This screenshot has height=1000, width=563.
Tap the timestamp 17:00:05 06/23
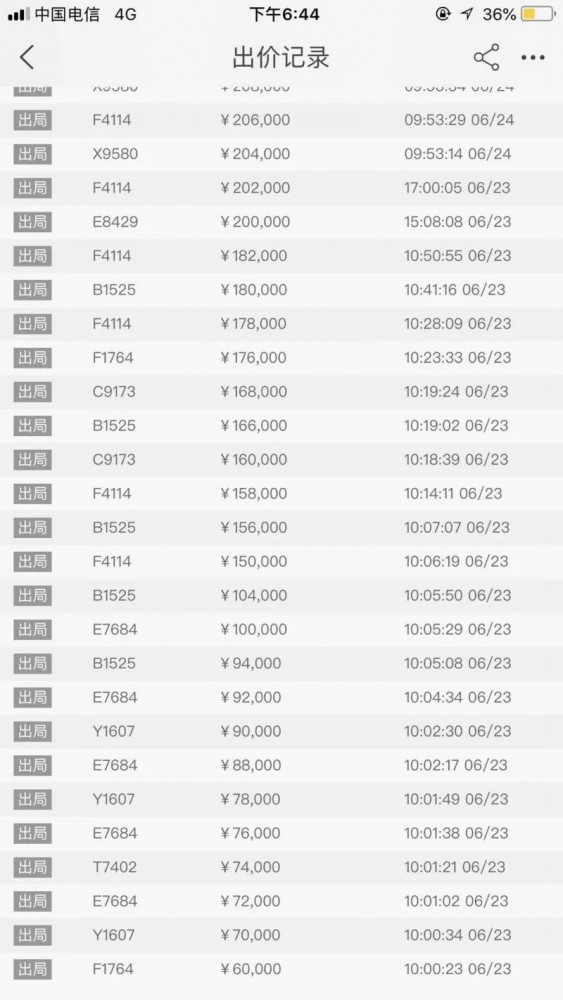pyautogui.click(x=458, y=188)
